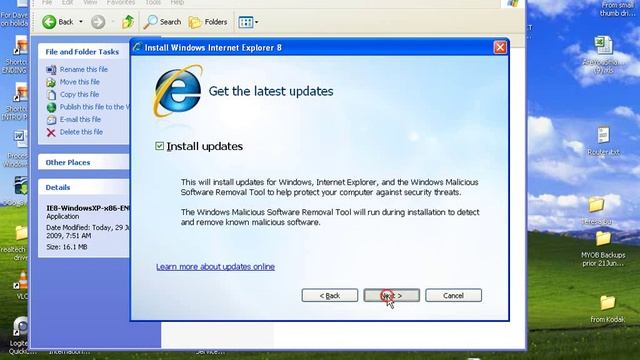Click the Up folder icon in Explorer toolbar
This screenshot has height=360, width=640.
(x=128, y=22)
